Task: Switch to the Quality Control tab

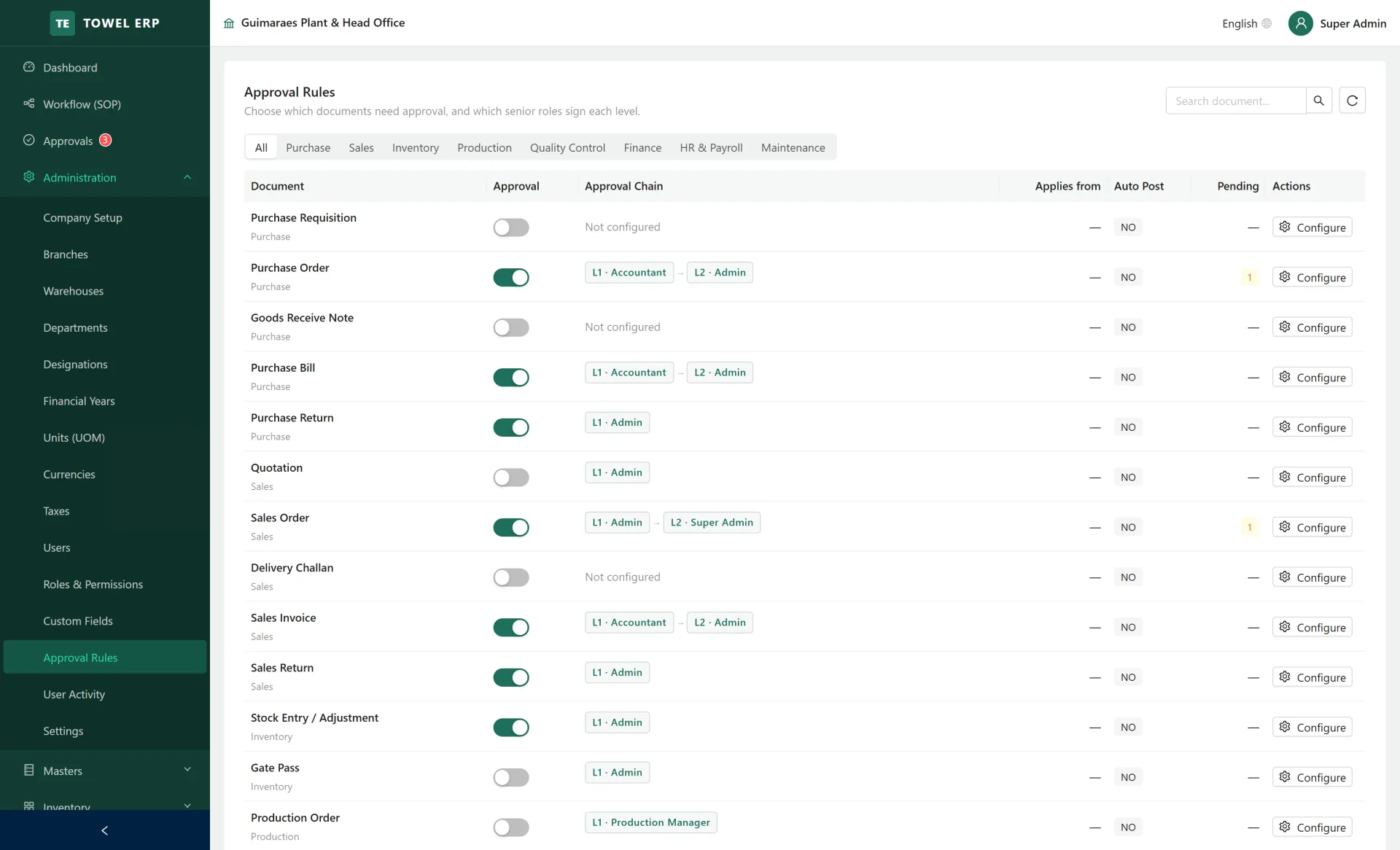Action: click(x=567, y=147)
